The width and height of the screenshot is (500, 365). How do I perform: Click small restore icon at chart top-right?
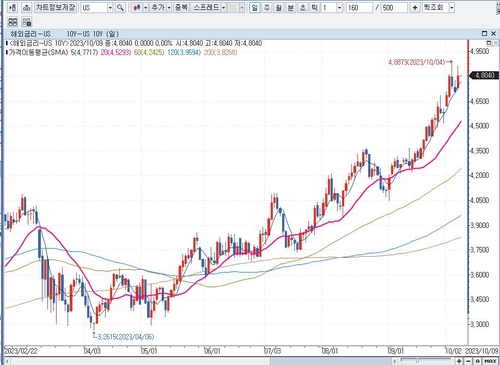[x=489, y=43]
